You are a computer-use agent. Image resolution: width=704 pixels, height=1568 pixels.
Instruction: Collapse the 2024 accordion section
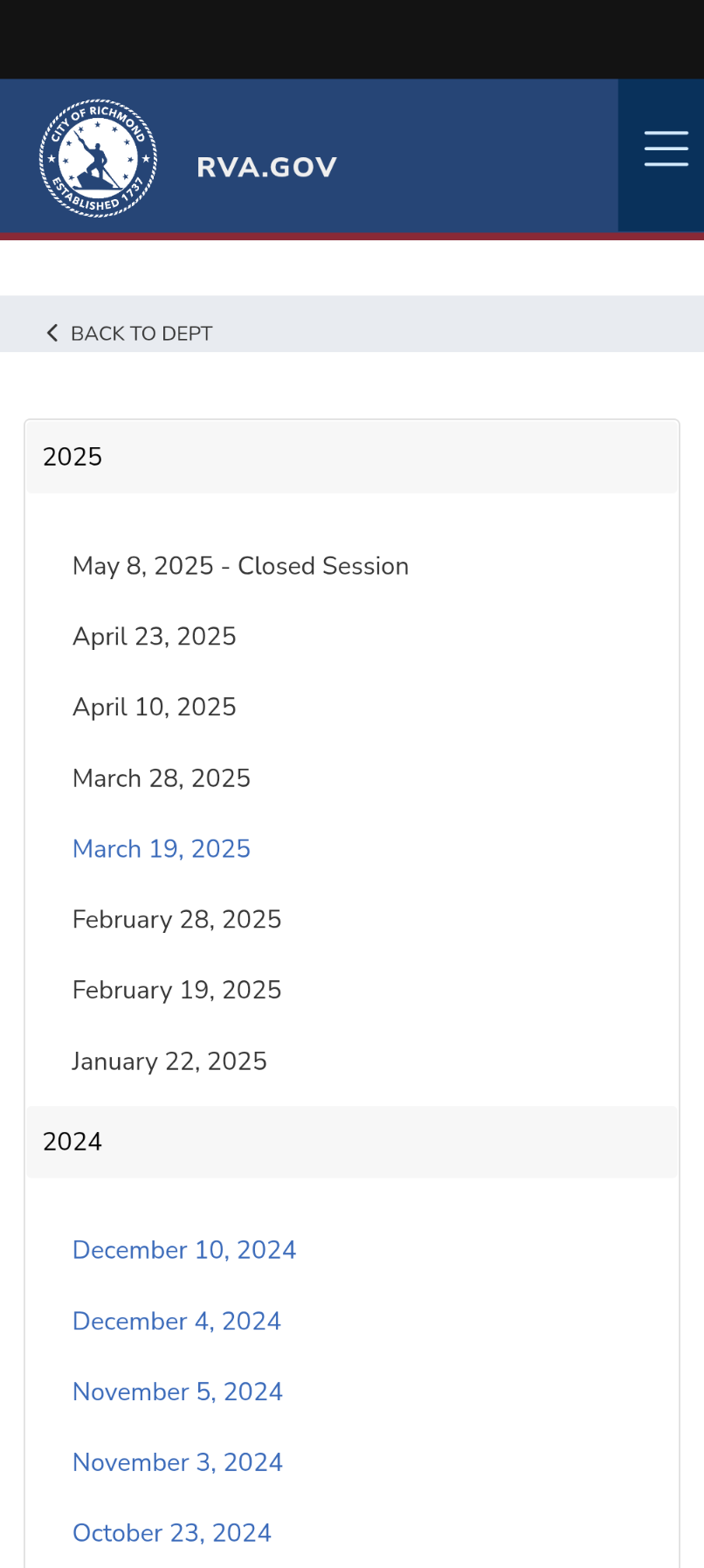click(x=352, y=1142)
